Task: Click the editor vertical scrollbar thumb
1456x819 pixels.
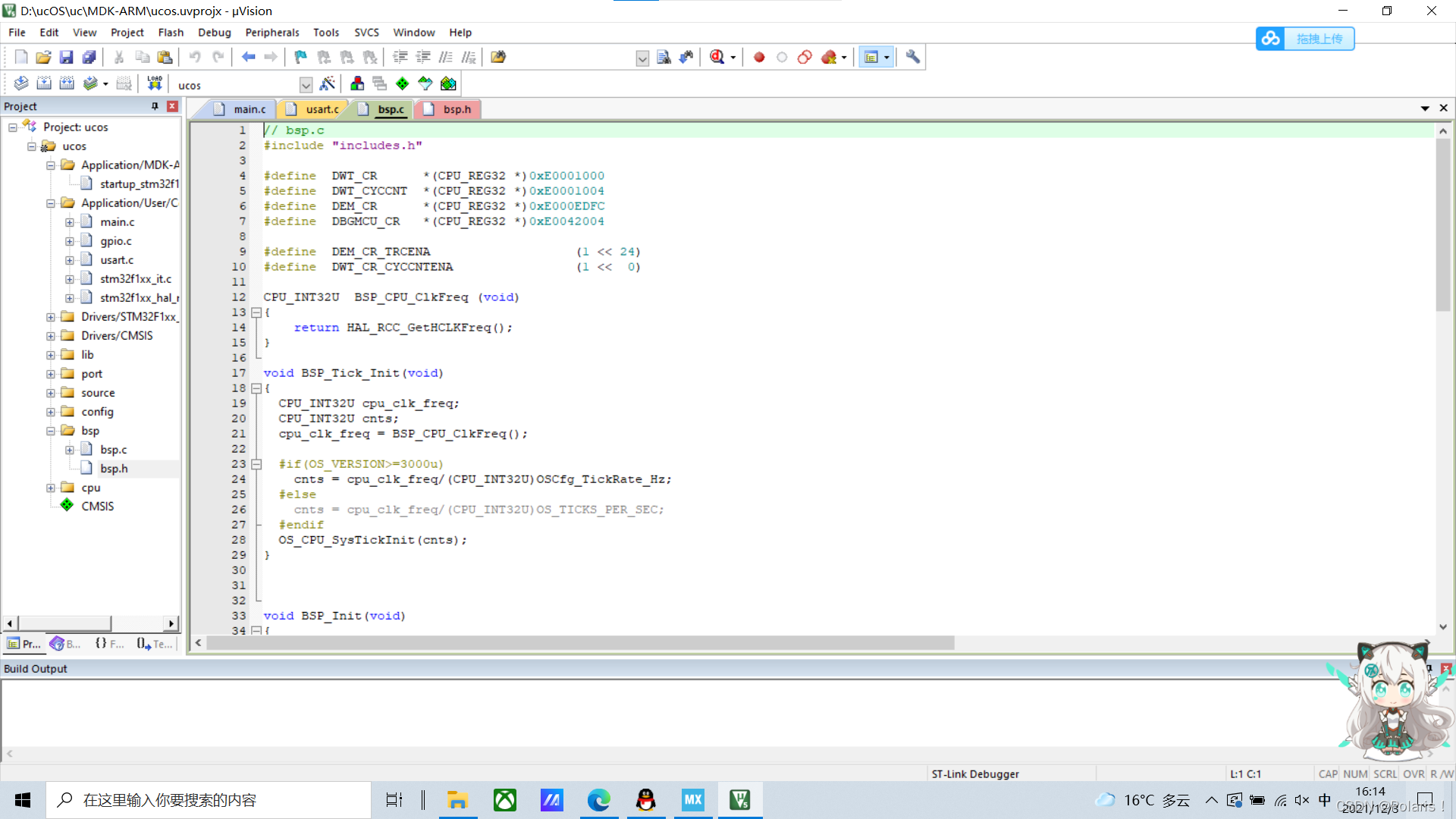Action: [x=1443, y=224]
